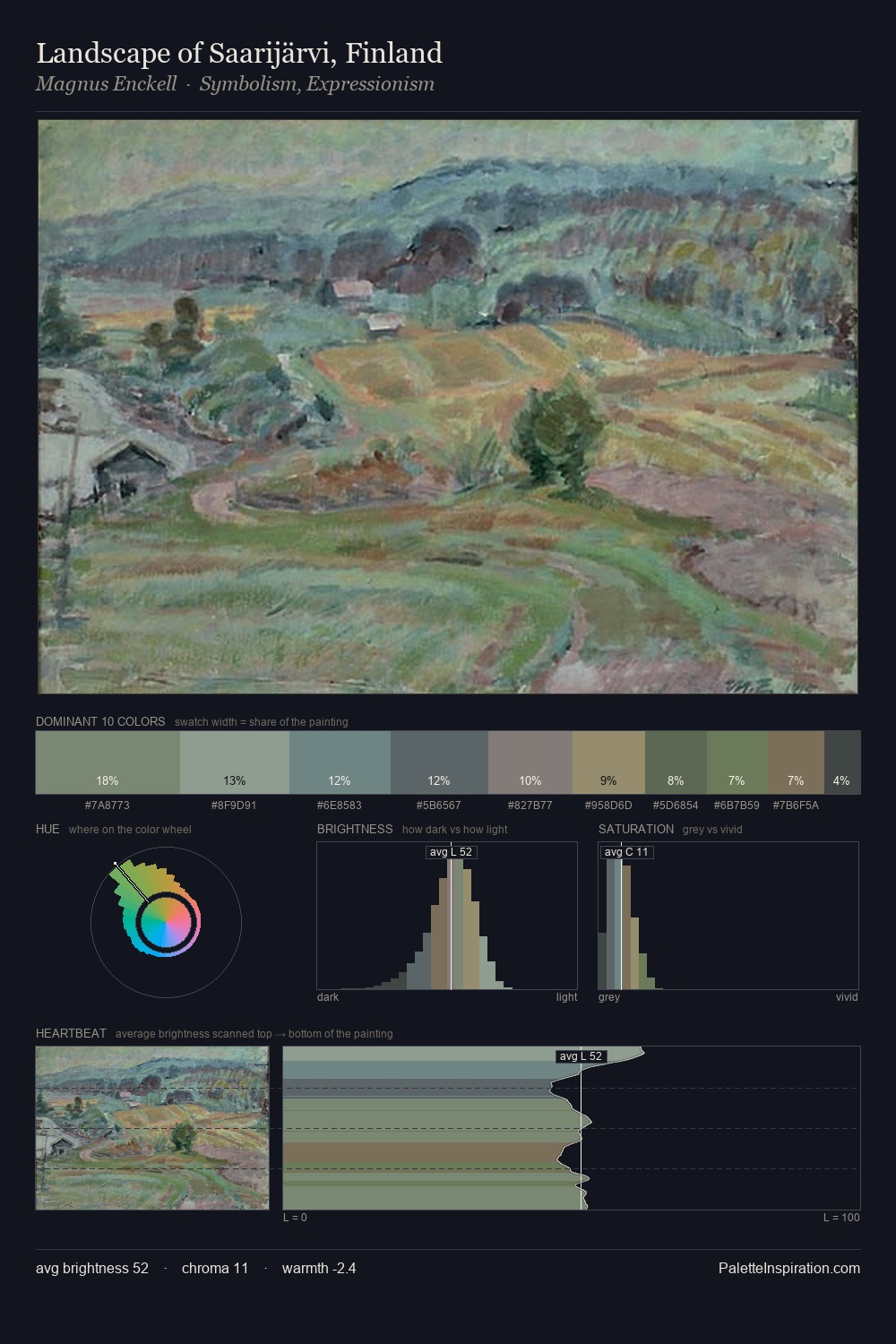The height and width of the screenshot is (1344, 896).
Task: Click the 'L = 0' axis label
Action: click(295, 1218)
